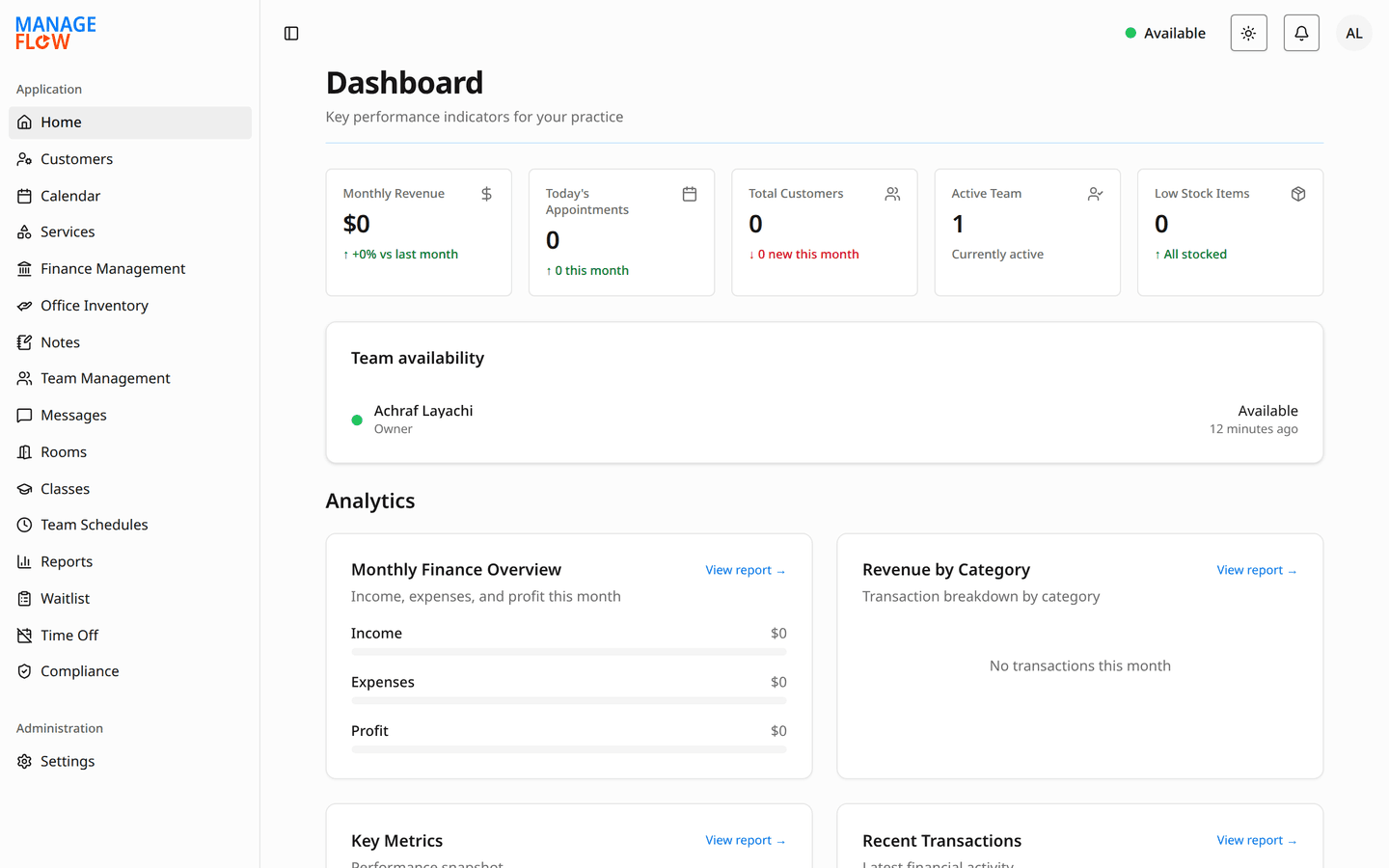1389x868 pixels.
Task: Click the Low Stock Items box icon
Action: click(1298, 194)
